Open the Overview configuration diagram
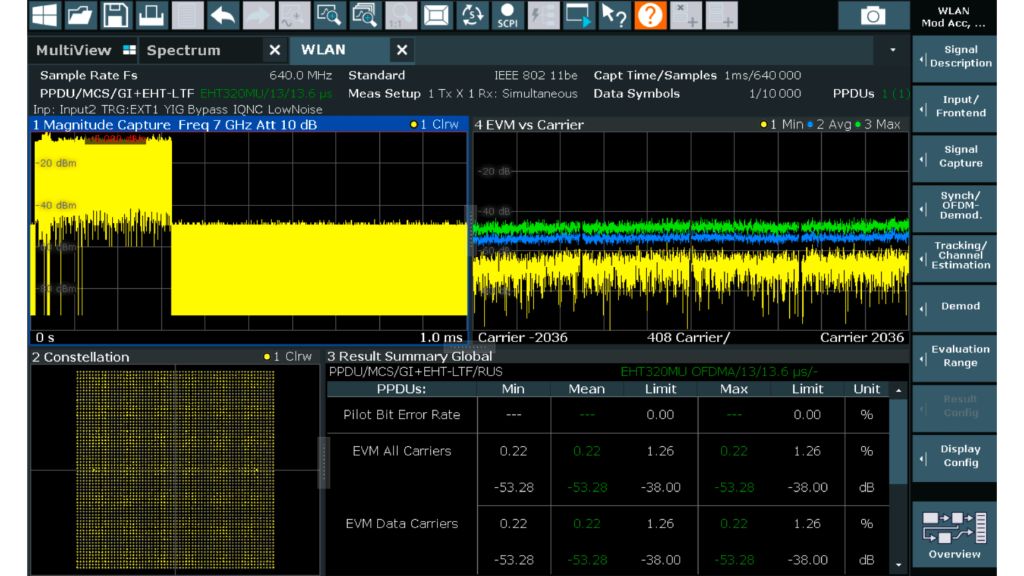The width and height of the screenshot is (1024, 576). [x=954, y=535]
